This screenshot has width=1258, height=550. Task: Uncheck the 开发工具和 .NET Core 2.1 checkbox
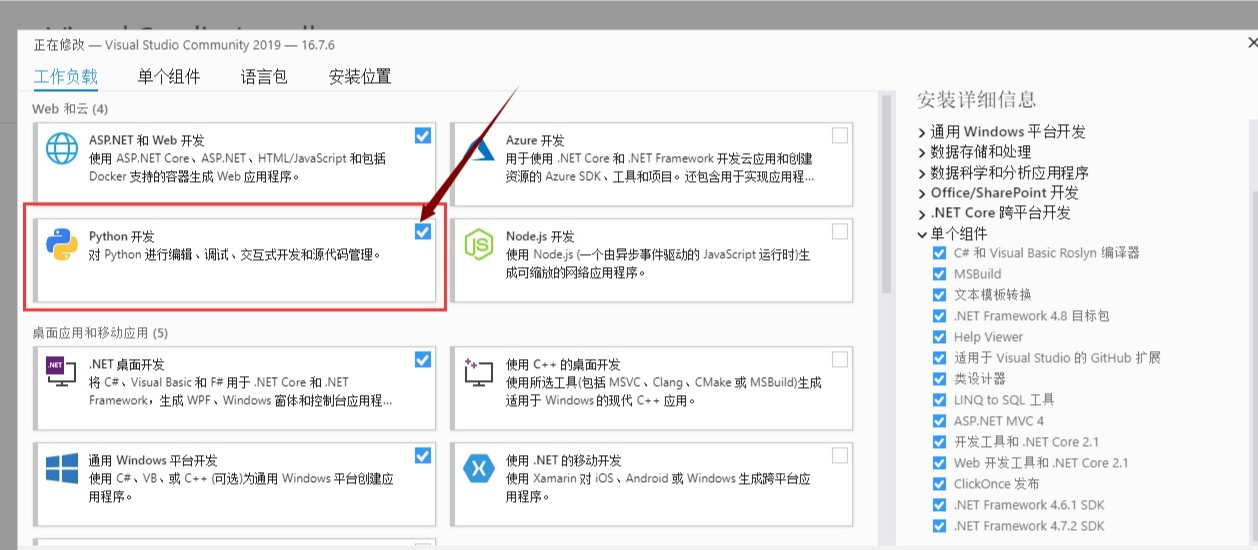[939, 442]
